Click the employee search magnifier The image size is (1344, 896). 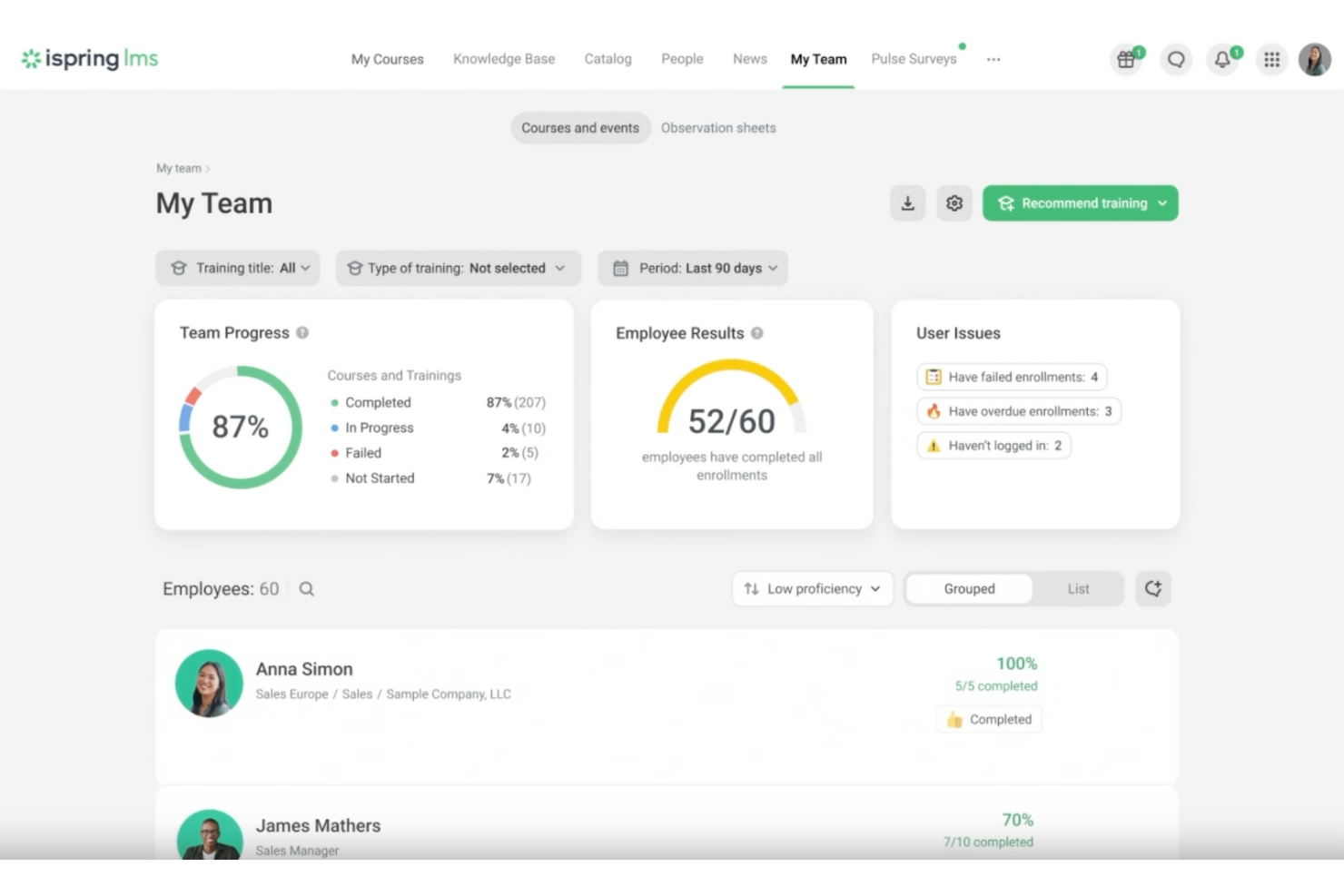point(306,589)
